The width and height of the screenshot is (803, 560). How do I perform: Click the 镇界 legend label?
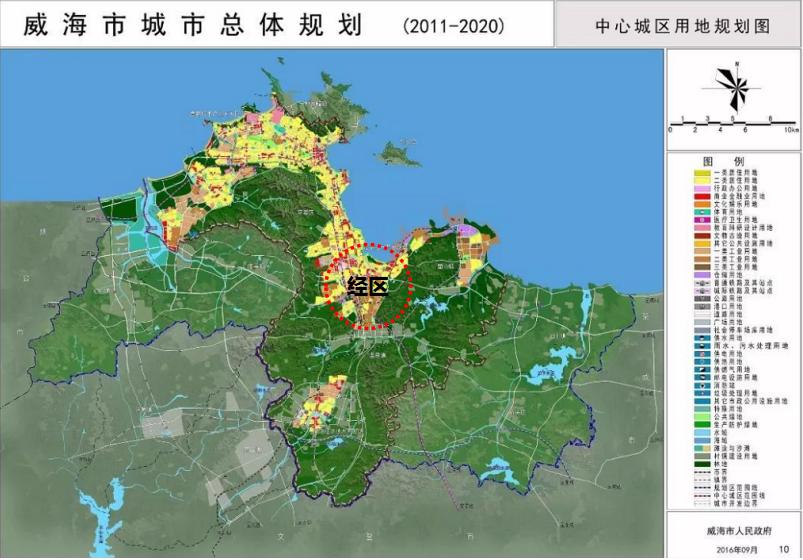(721, 480)
